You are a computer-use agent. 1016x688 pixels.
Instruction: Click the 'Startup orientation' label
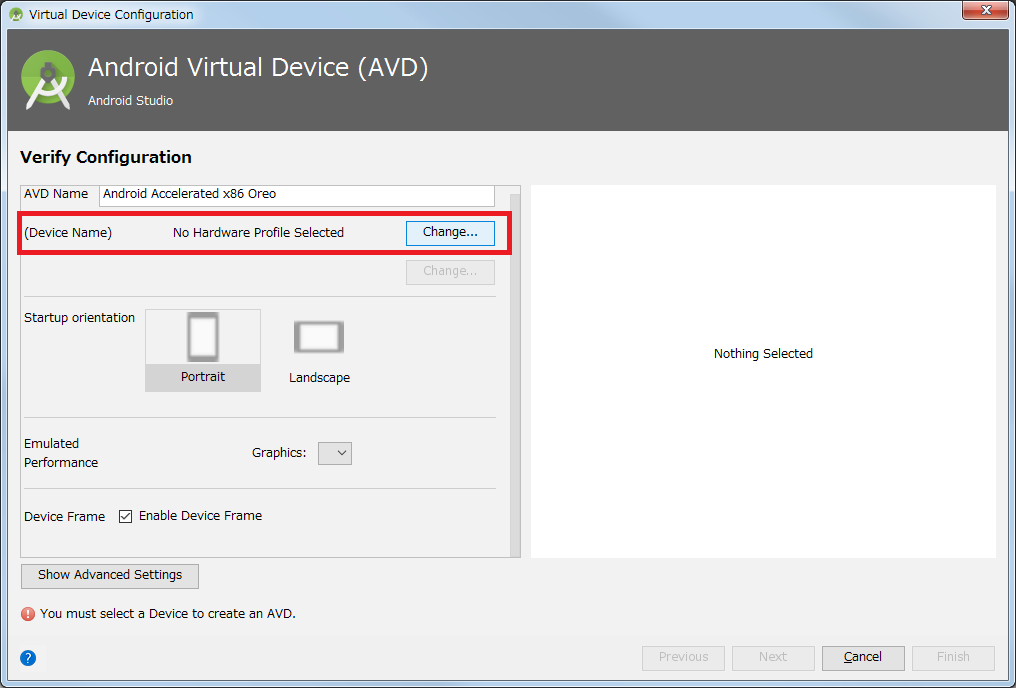pyautogui.click(x=80, y=317)
